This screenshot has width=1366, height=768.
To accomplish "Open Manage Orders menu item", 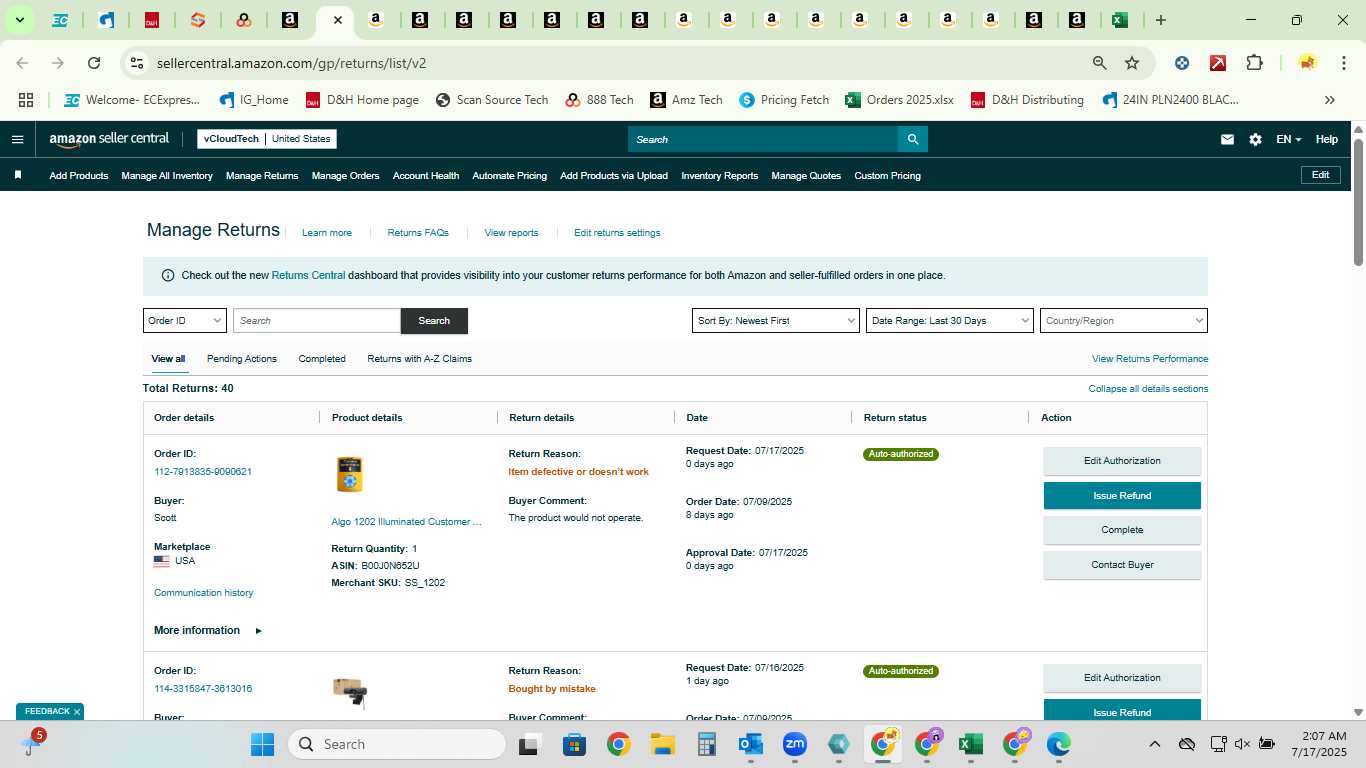I will click(x=345, y=175).
